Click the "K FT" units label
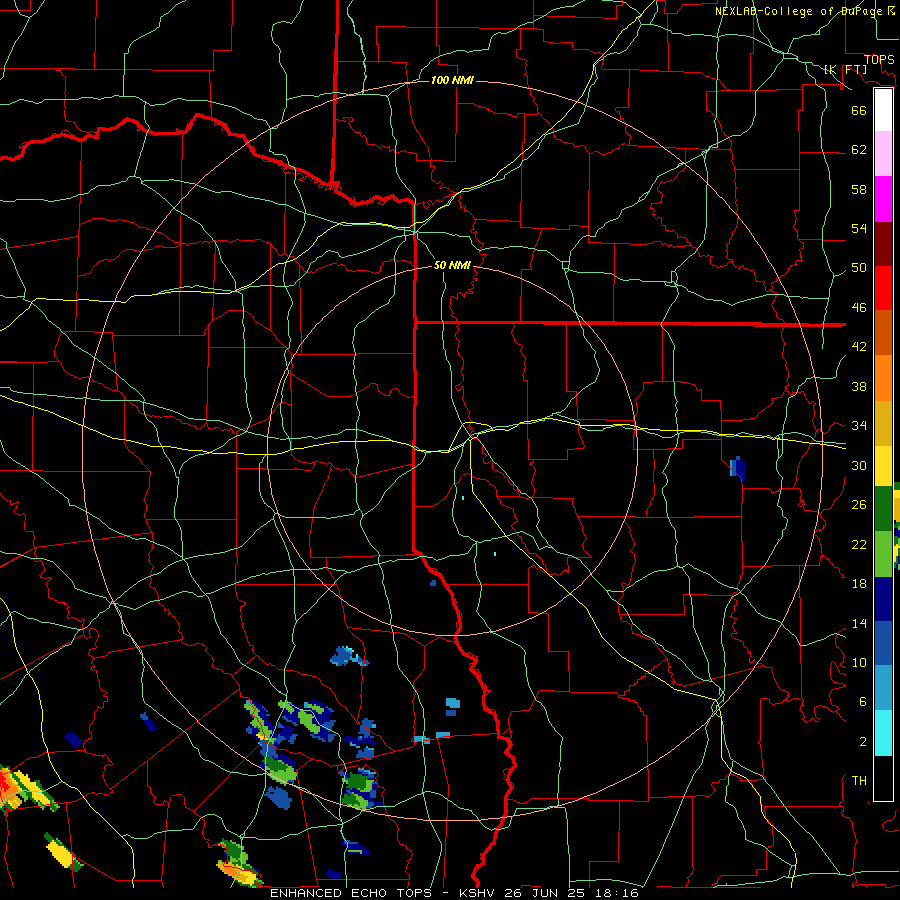The width and height of the screenshot is (900, 900). (x=845, y=69)
